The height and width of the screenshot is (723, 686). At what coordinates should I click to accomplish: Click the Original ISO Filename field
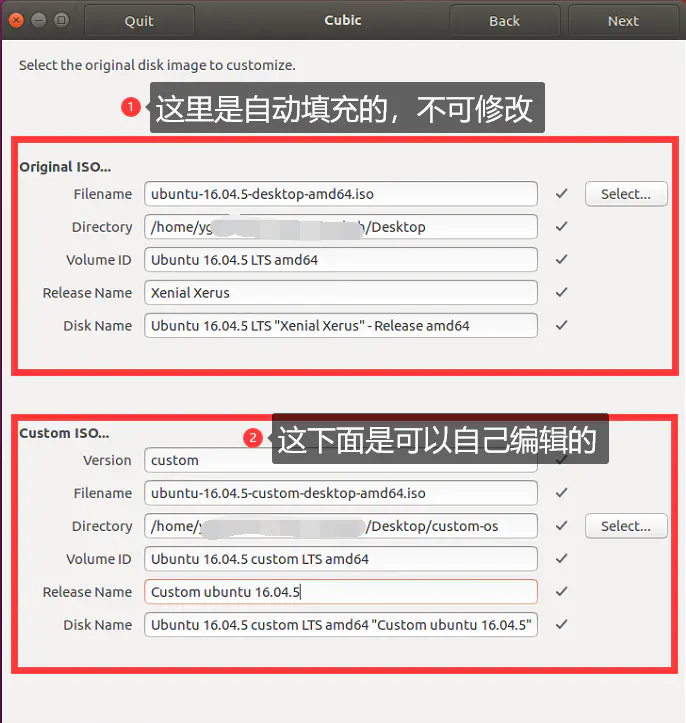341,194
